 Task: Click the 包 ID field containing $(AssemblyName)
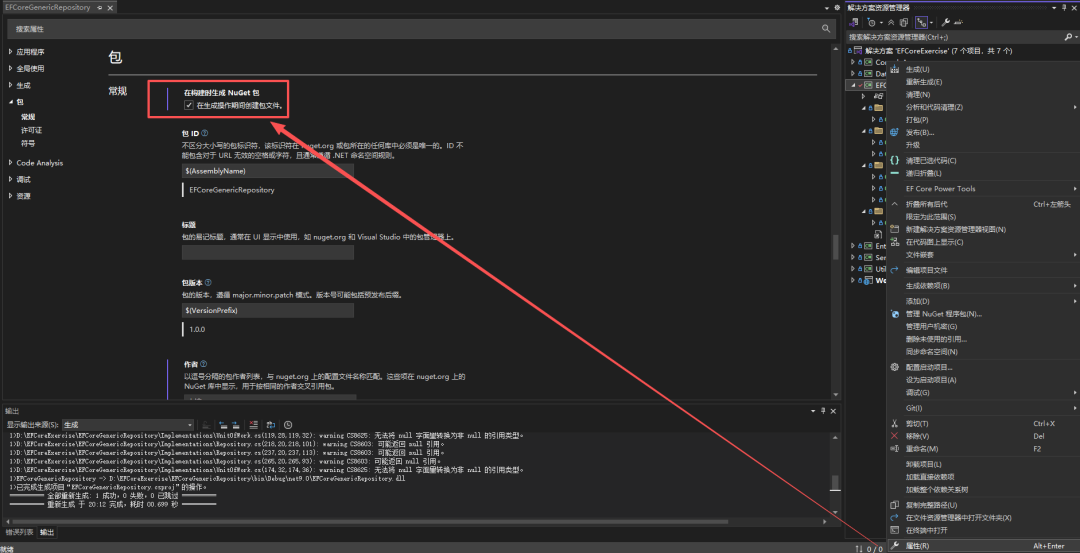click(268, 171)
